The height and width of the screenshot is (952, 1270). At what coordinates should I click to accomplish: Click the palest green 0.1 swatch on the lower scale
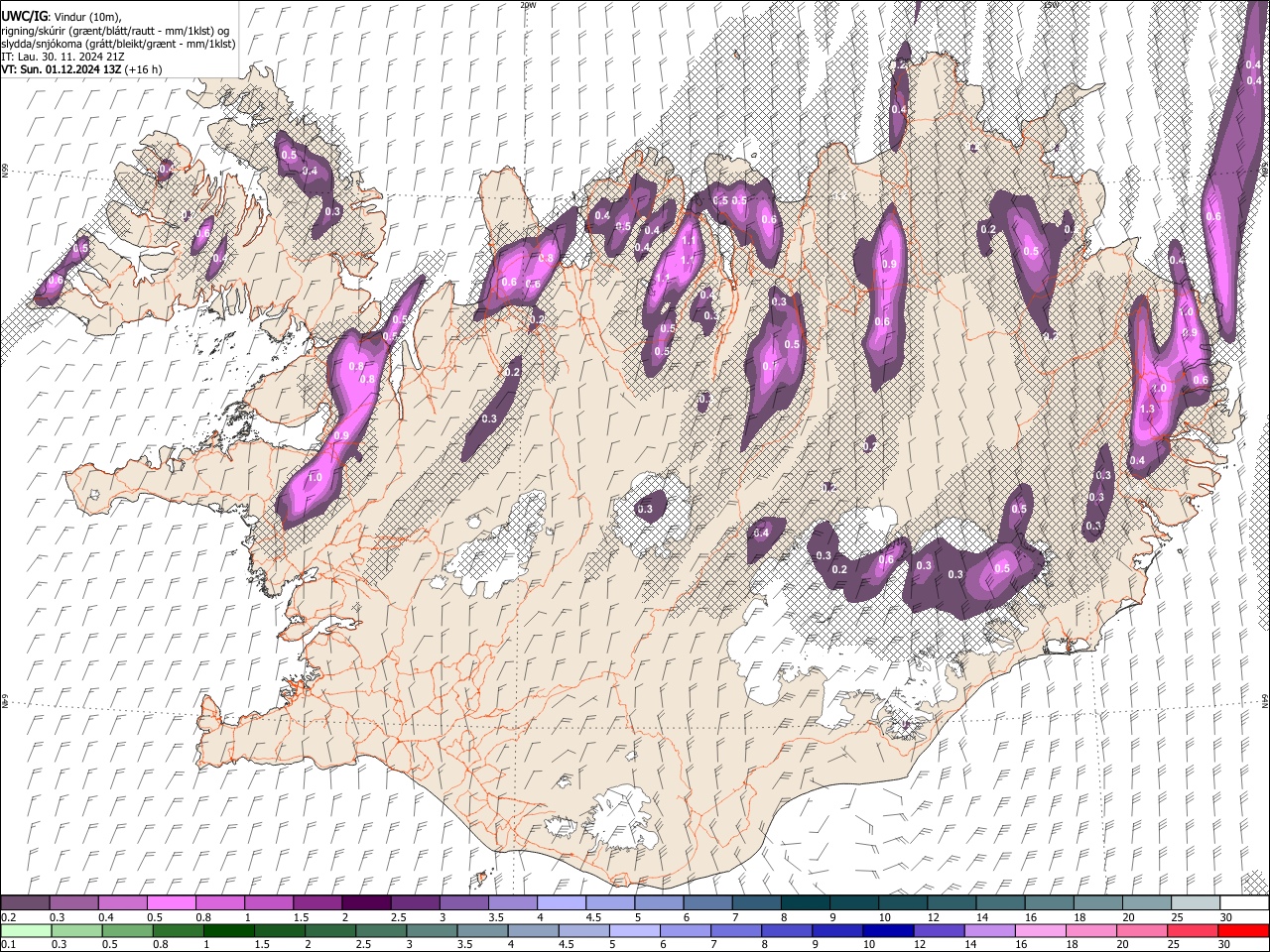[x=25, y=930]
